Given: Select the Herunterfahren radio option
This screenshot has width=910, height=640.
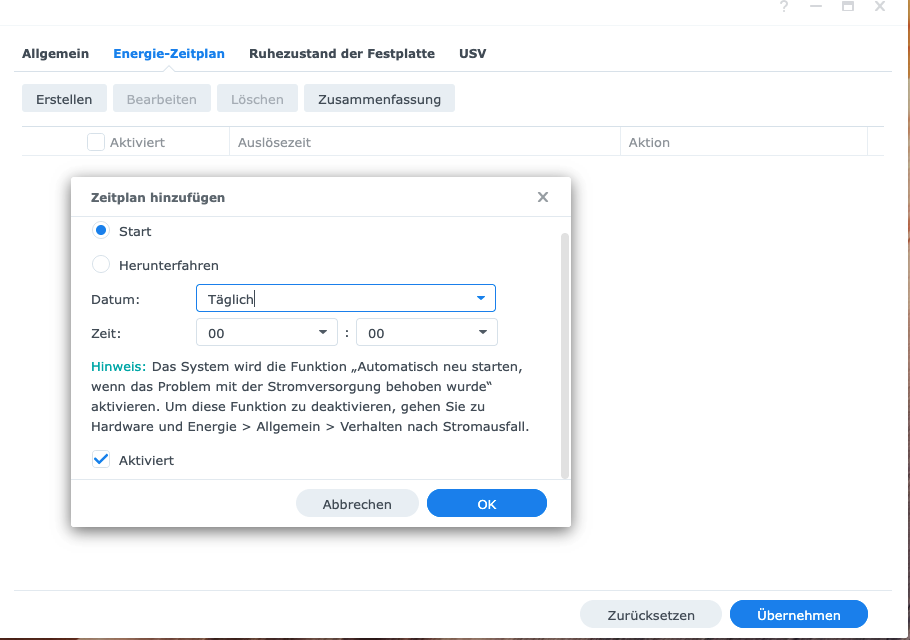Looking at the screenshot, I should click(100, 265).
